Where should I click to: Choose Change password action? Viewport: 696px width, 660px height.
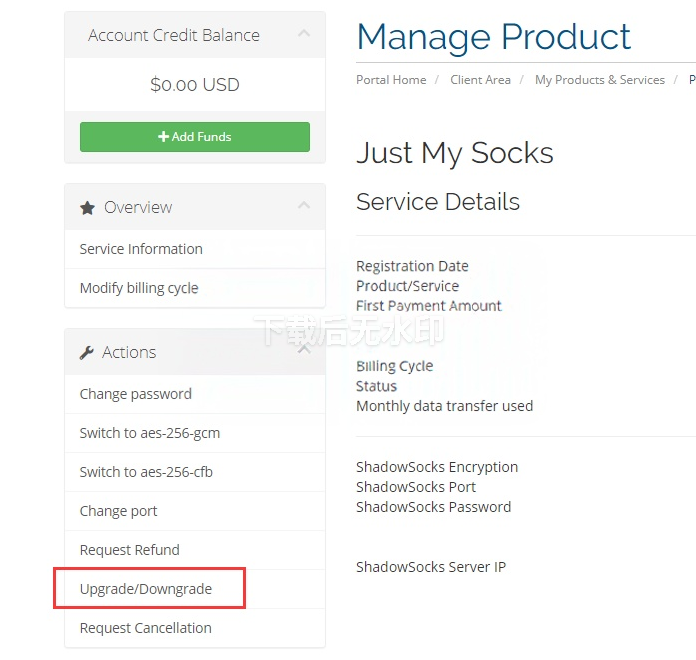pyautogui.click(x=136, y=394)
